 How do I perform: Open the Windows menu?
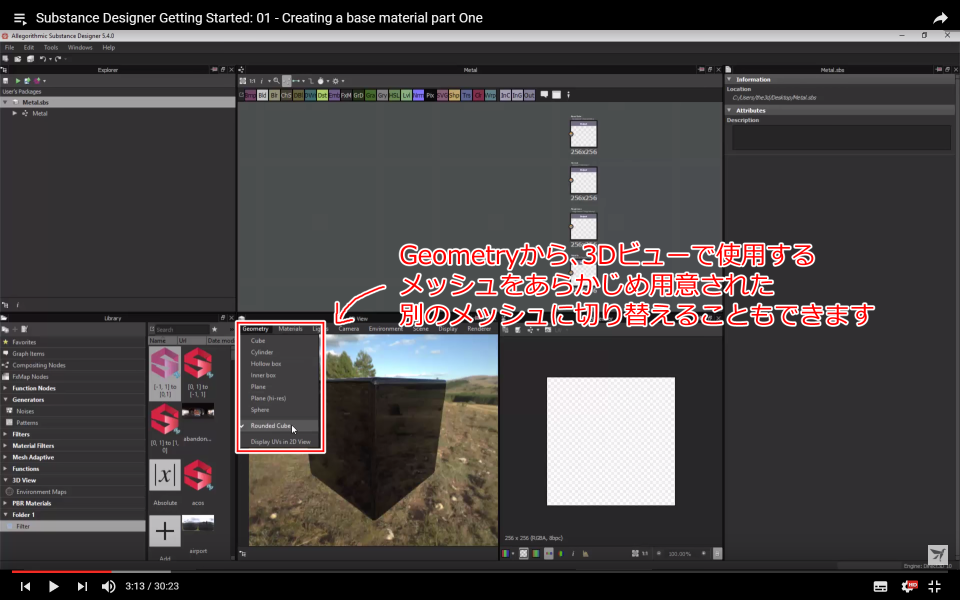pos(80,47)
